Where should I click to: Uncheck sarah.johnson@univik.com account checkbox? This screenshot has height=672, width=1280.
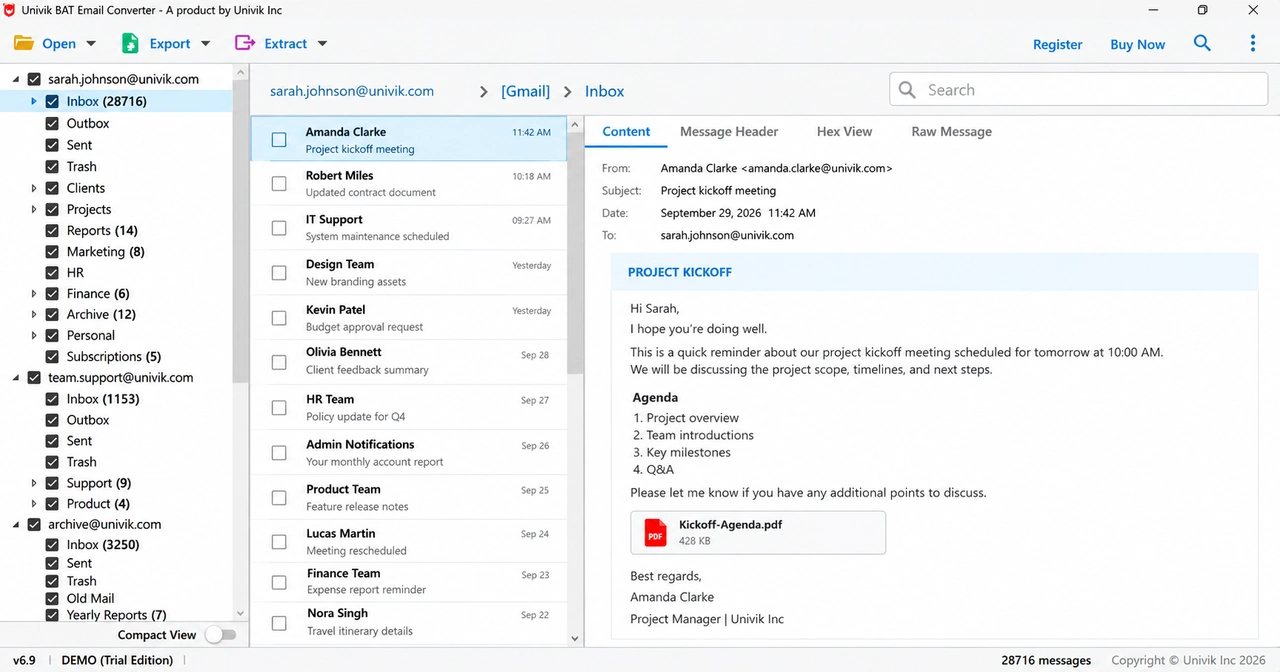point(34,79)
